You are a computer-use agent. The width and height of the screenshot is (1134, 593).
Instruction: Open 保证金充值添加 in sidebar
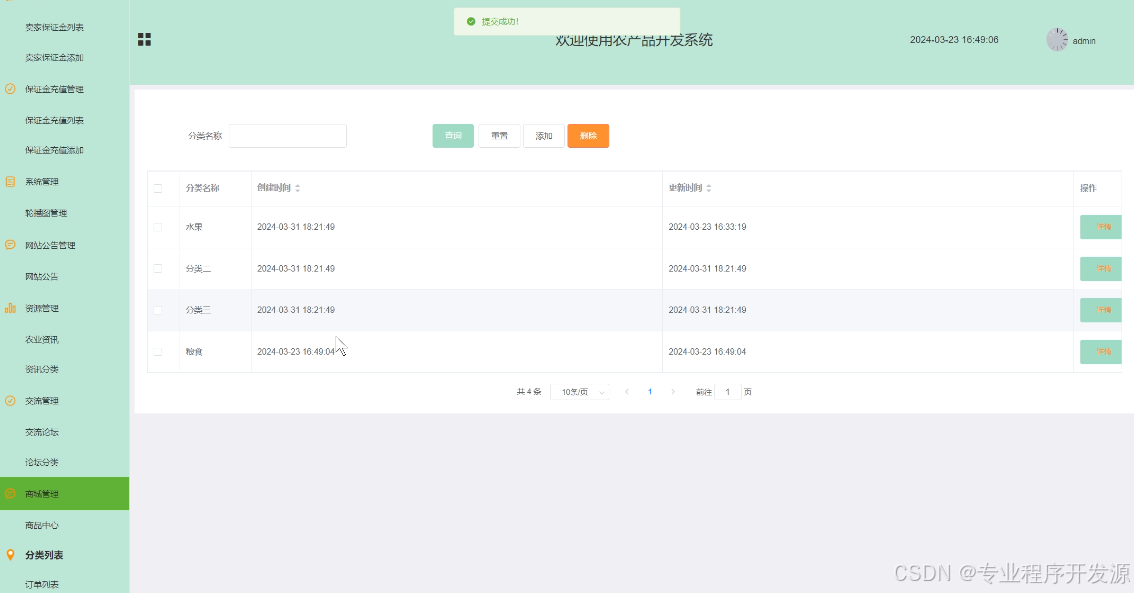coord(54,150)
